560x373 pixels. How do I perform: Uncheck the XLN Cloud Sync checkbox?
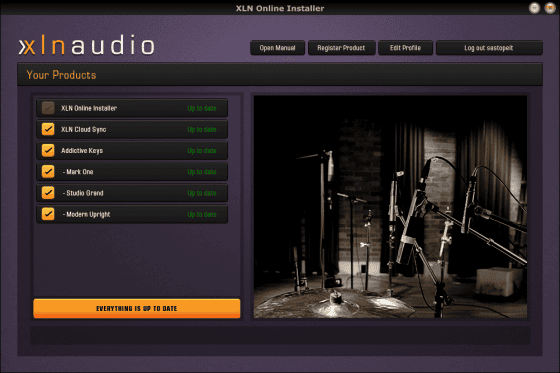coord(48,129)
